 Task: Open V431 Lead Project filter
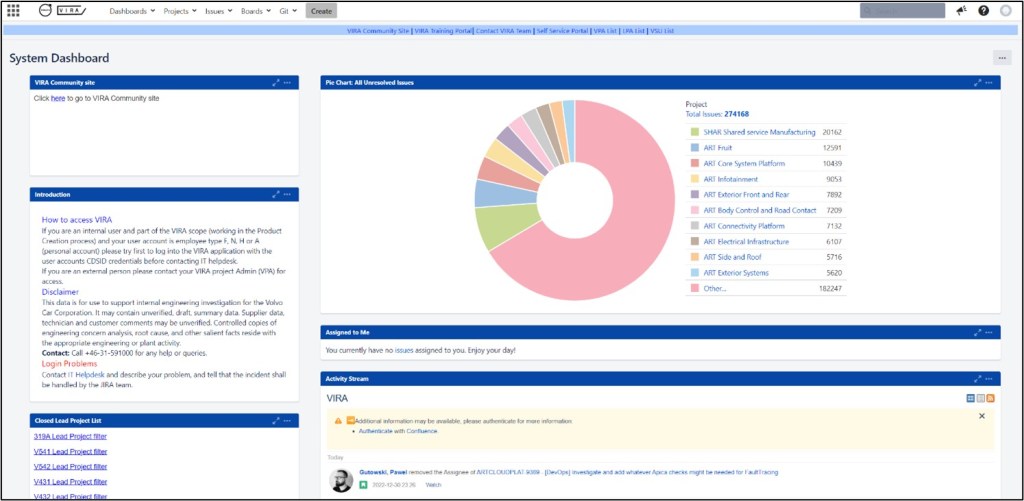click(x=70, y=481)
